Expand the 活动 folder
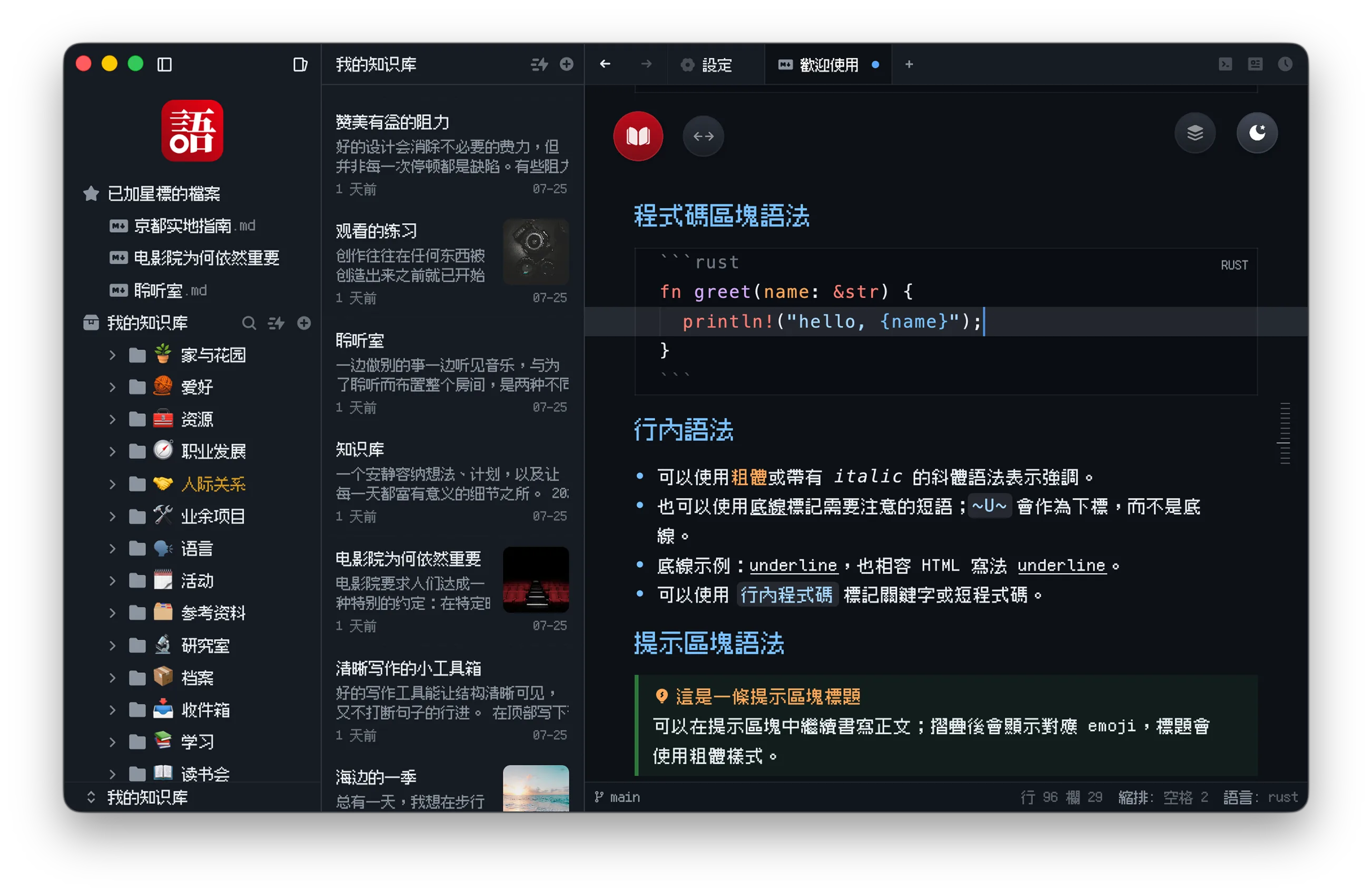 tap(112, 581)
